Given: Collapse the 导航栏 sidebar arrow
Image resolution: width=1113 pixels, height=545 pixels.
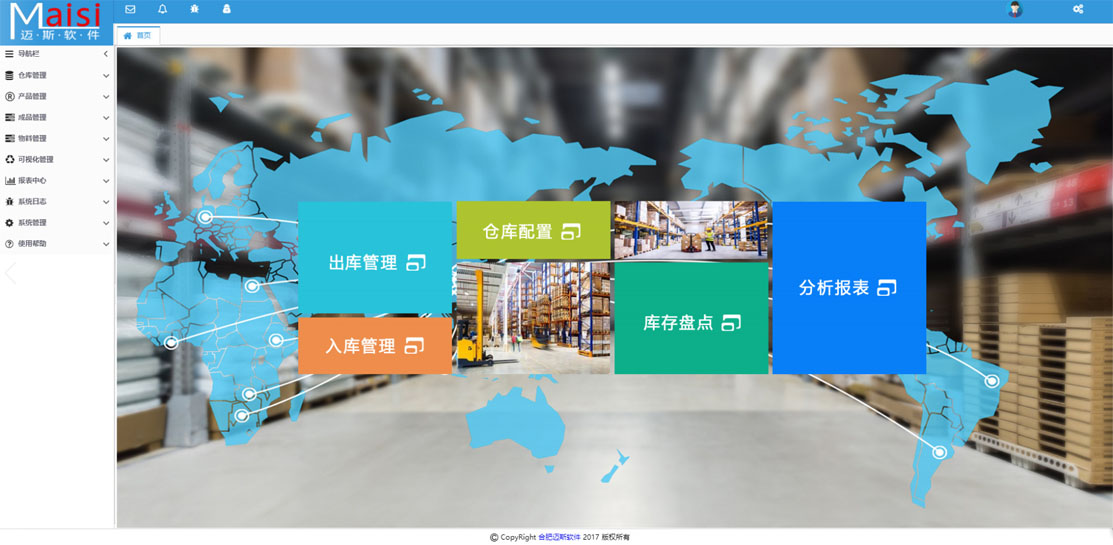Looking at the screenshot, I should 105,54.
